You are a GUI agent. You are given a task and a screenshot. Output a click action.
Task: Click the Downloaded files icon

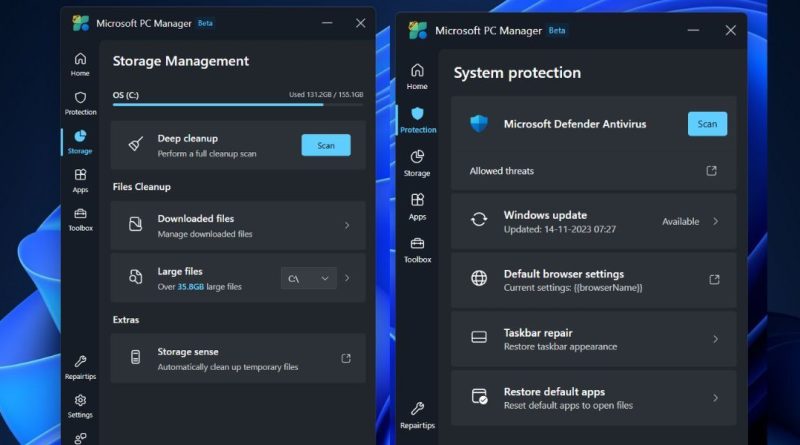click(135, 224)
